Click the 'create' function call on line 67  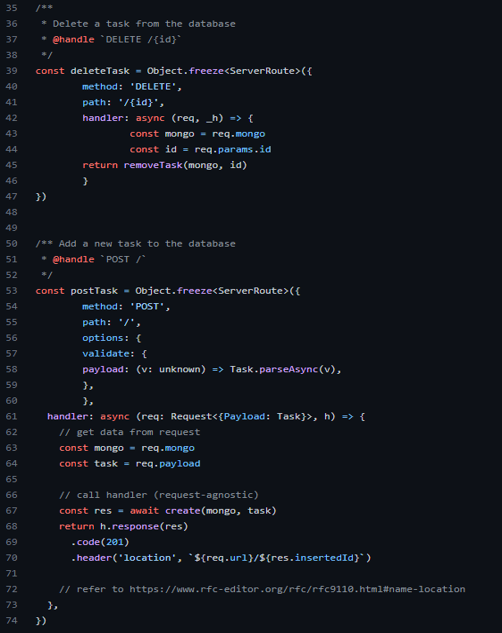click(182, 511)
